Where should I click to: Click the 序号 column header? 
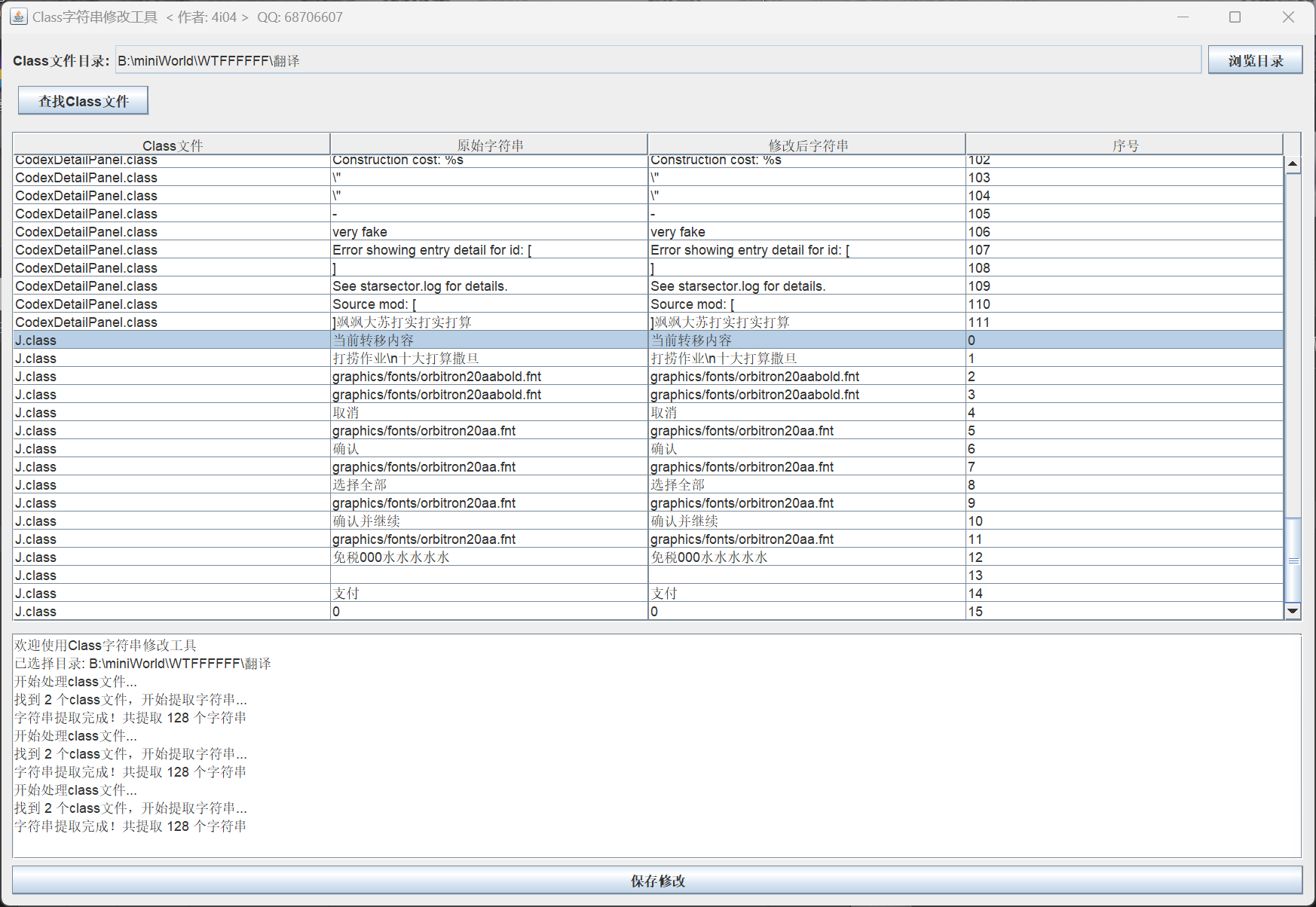[x=1125, y=145]
